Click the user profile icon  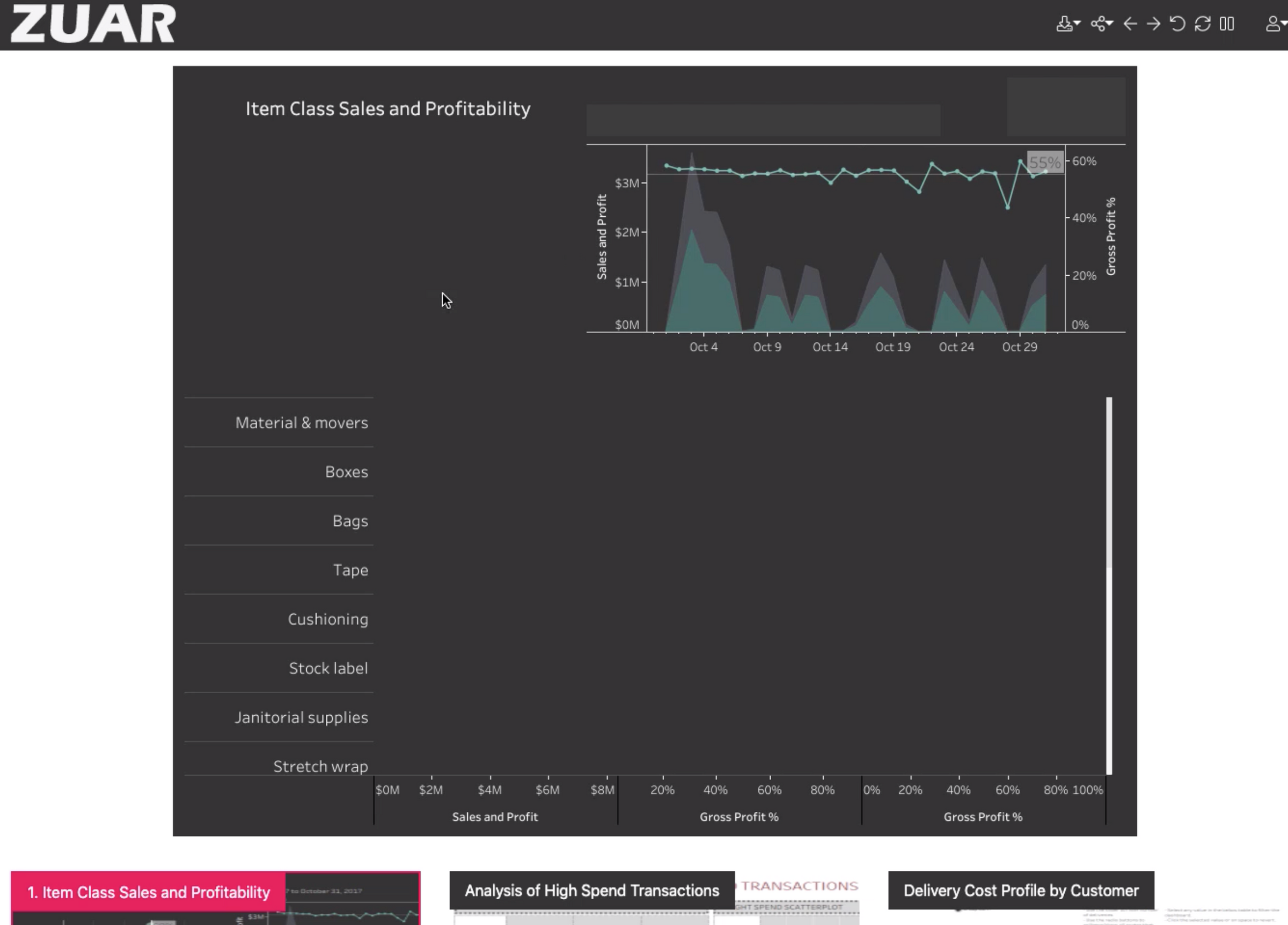1272,24
